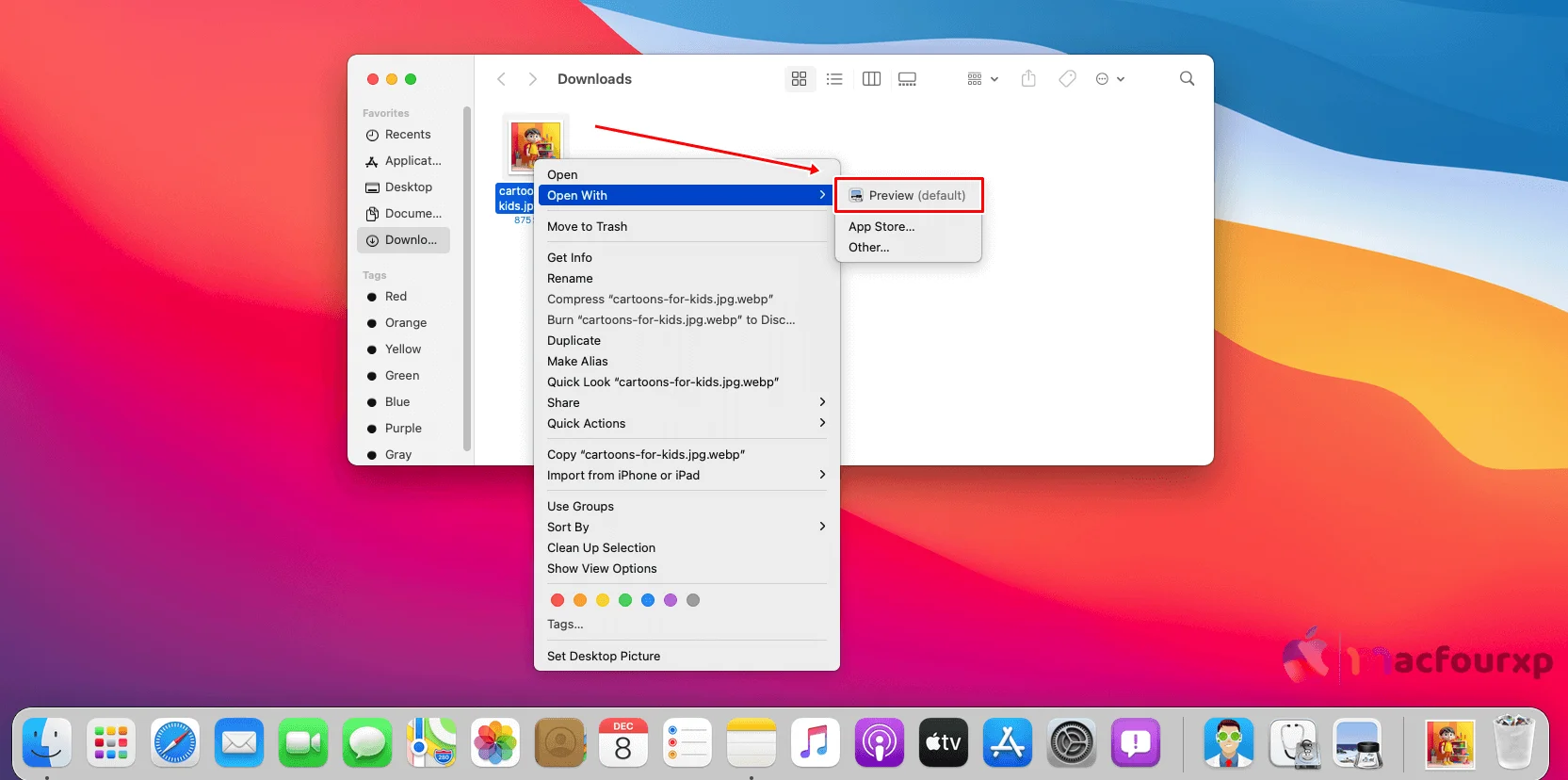Select the Green tag in sidebar
This screenshot has width=1568, height=780.
(403, 376)
